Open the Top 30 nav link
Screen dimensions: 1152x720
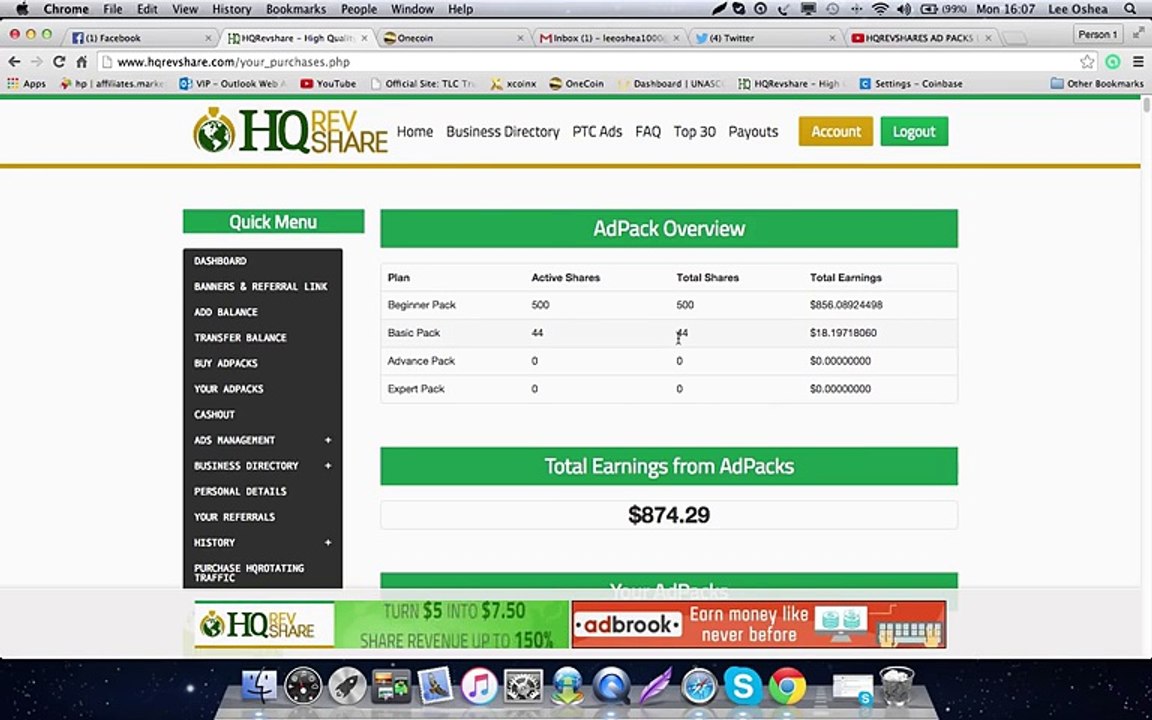(x=694, y=132)
